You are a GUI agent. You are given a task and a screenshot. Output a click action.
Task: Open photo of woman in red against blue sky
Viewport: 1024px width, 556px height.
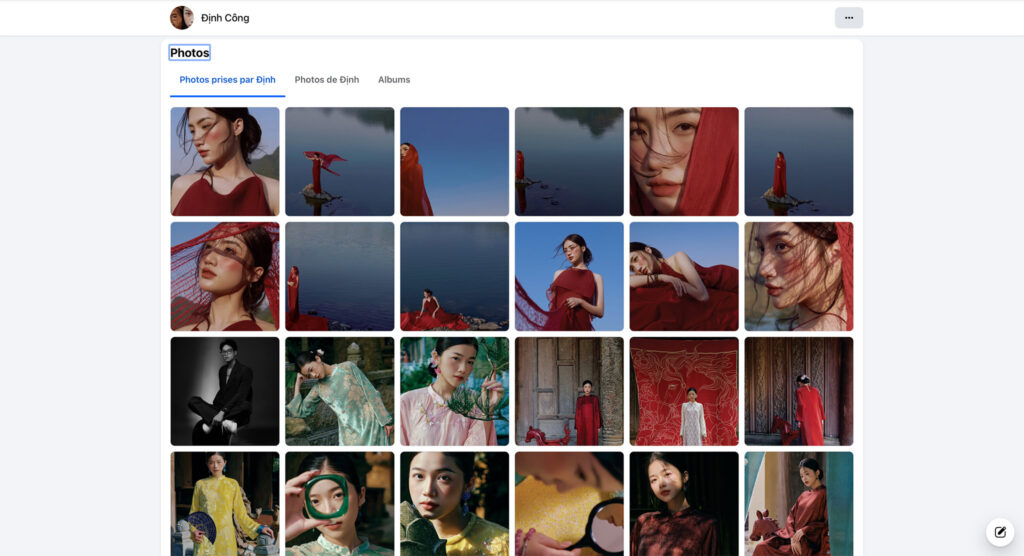pyautogui.click(x=569, y=277)
